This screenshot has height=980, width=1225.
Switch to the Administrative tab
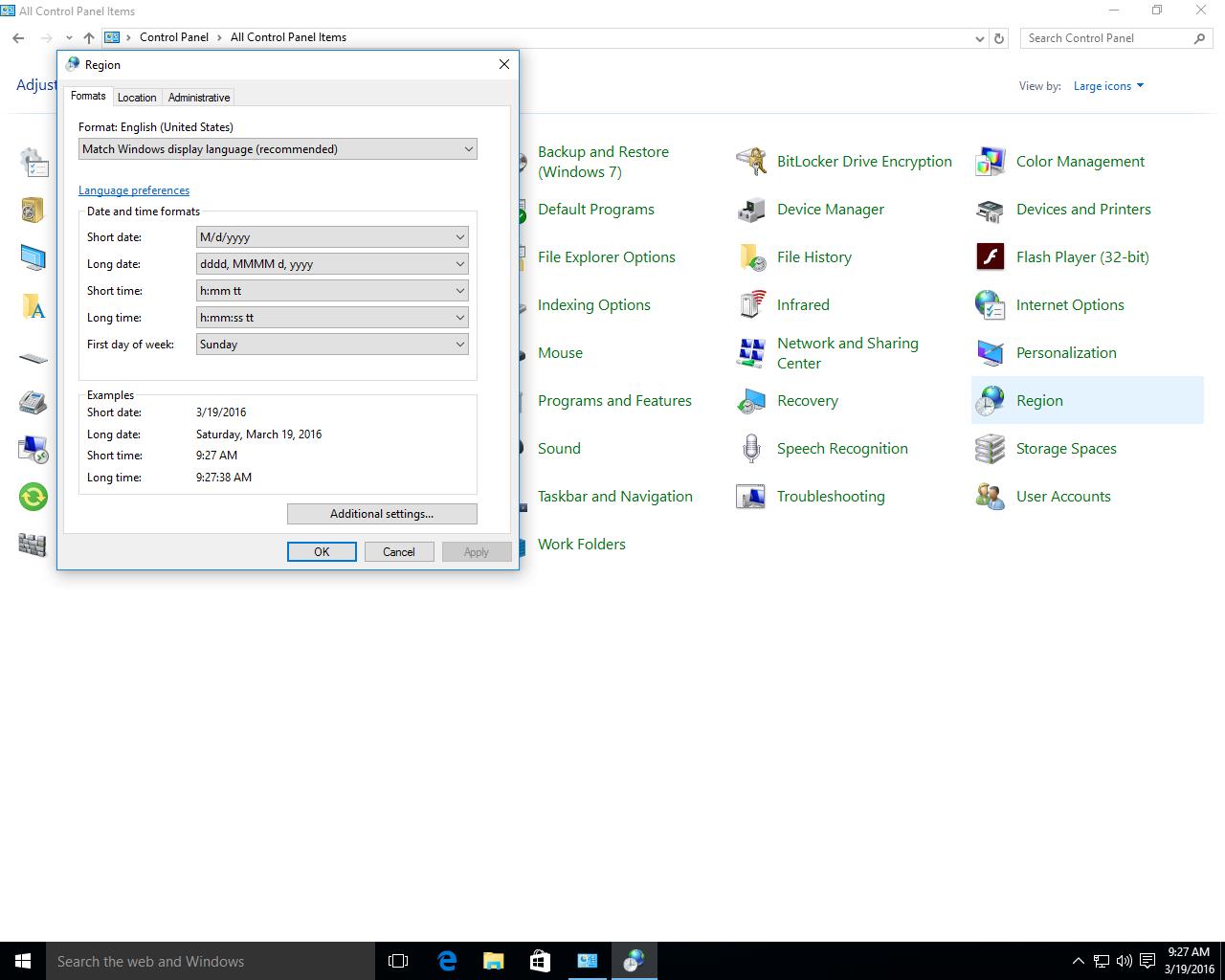[x=199, y=98]
